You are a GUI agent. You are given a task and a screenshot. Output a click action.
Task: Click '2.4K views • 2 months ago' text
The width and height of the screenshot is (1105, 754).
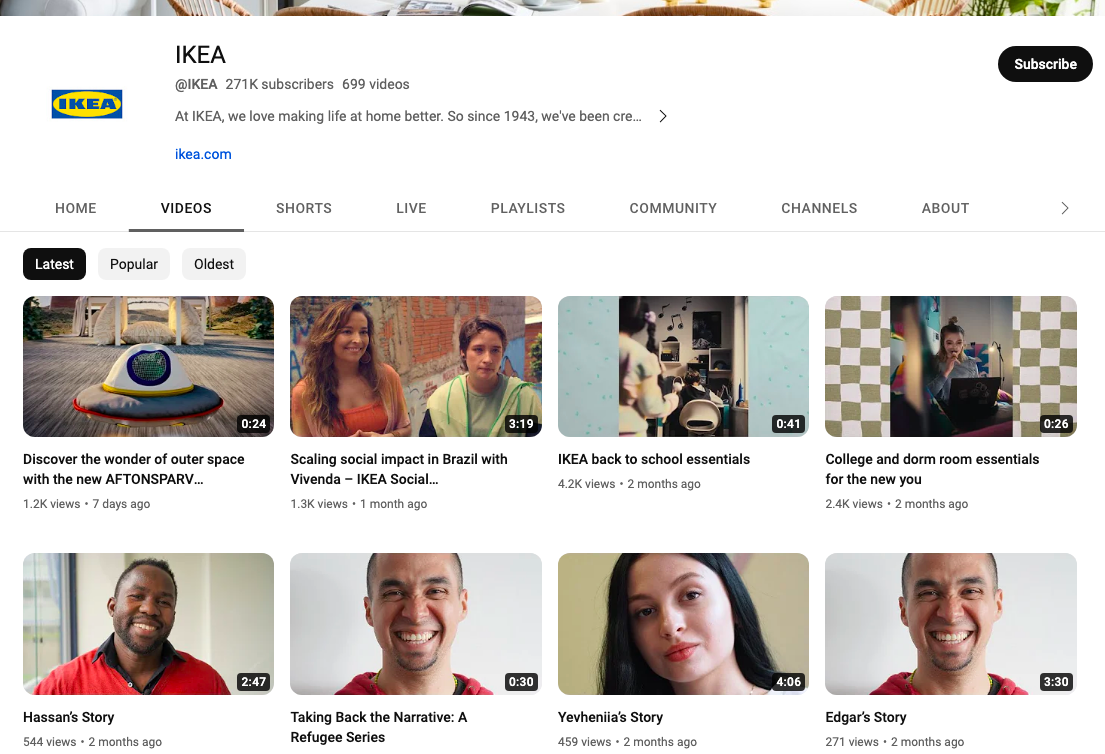(896, 504)
